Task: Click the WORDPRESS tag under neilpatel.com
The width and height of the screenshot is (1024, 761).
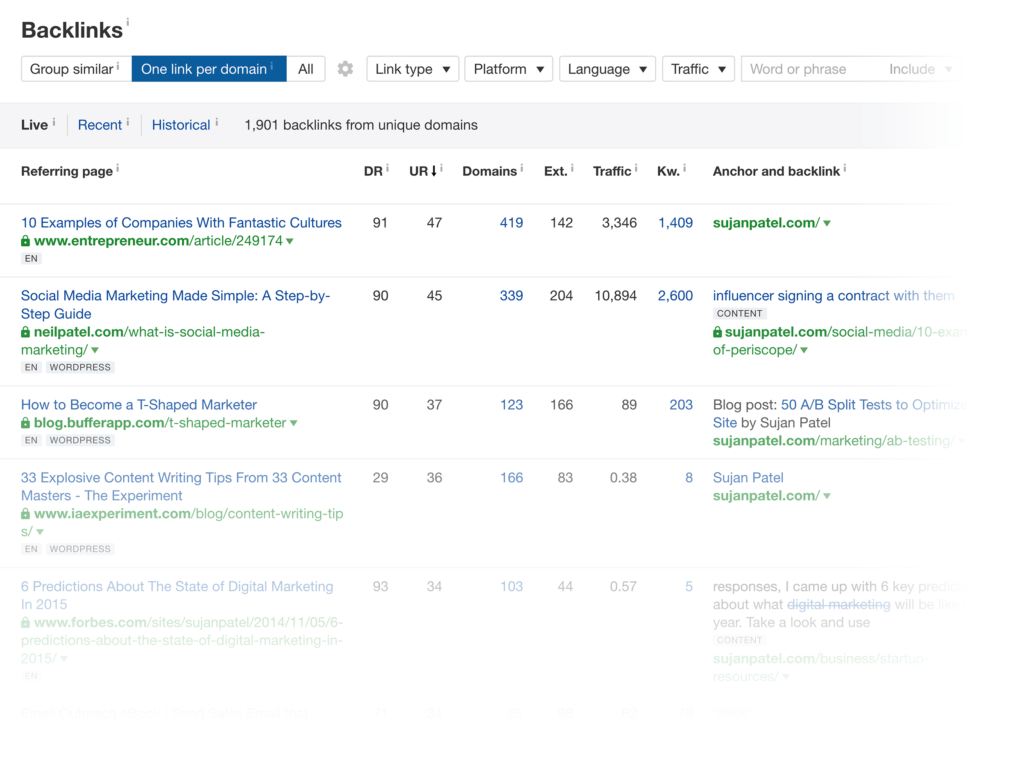Action: pos(80,367)
